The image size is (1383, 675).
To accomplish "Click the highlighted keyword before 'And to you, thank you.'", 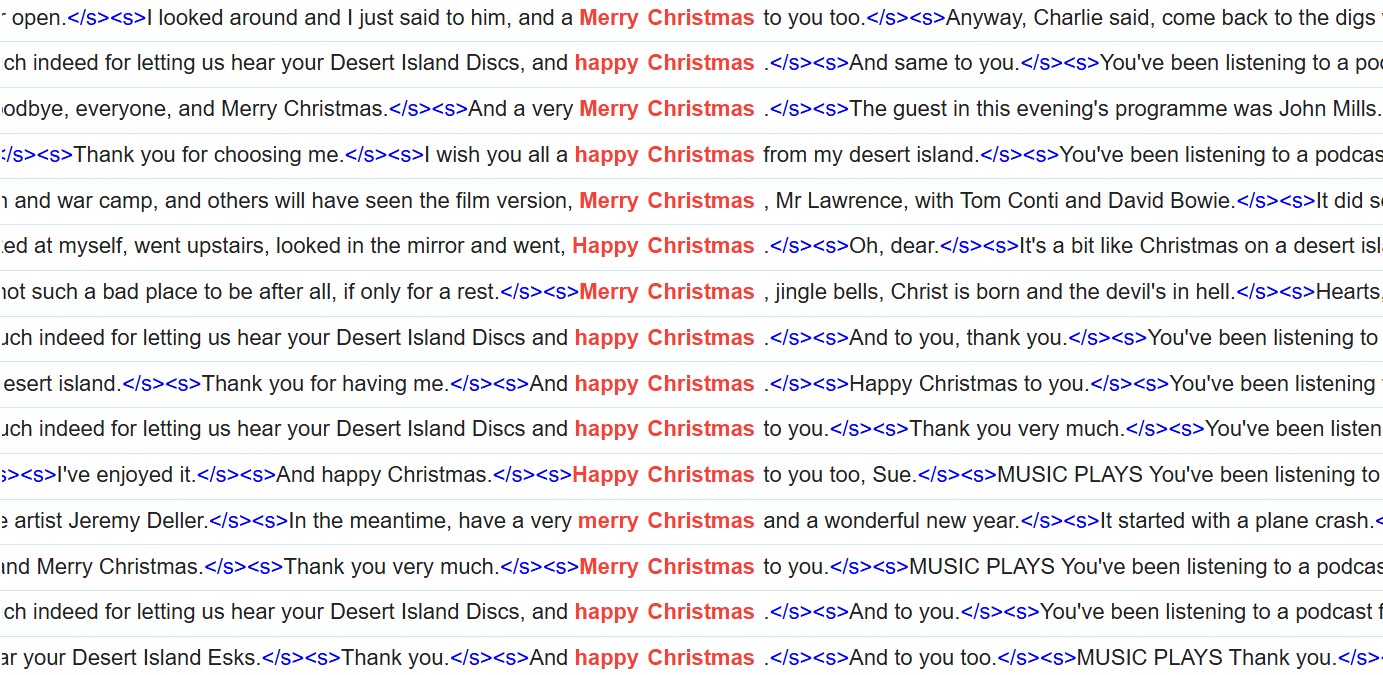I will coord(664,338).
